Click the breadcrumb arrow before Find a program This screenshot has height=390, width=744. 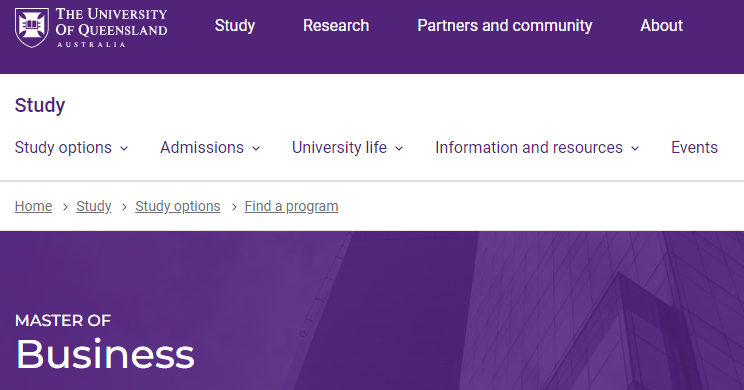[234, 207]
